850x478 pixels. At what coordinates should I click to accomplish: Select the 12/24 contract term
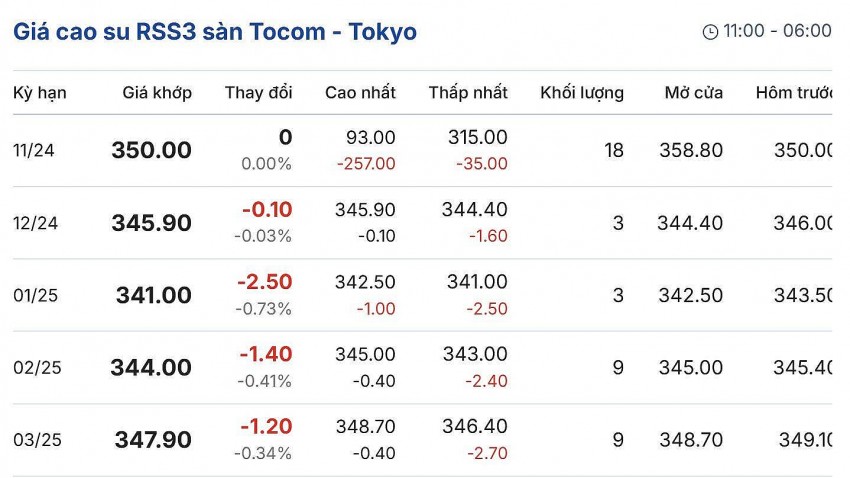pos(35,223)
